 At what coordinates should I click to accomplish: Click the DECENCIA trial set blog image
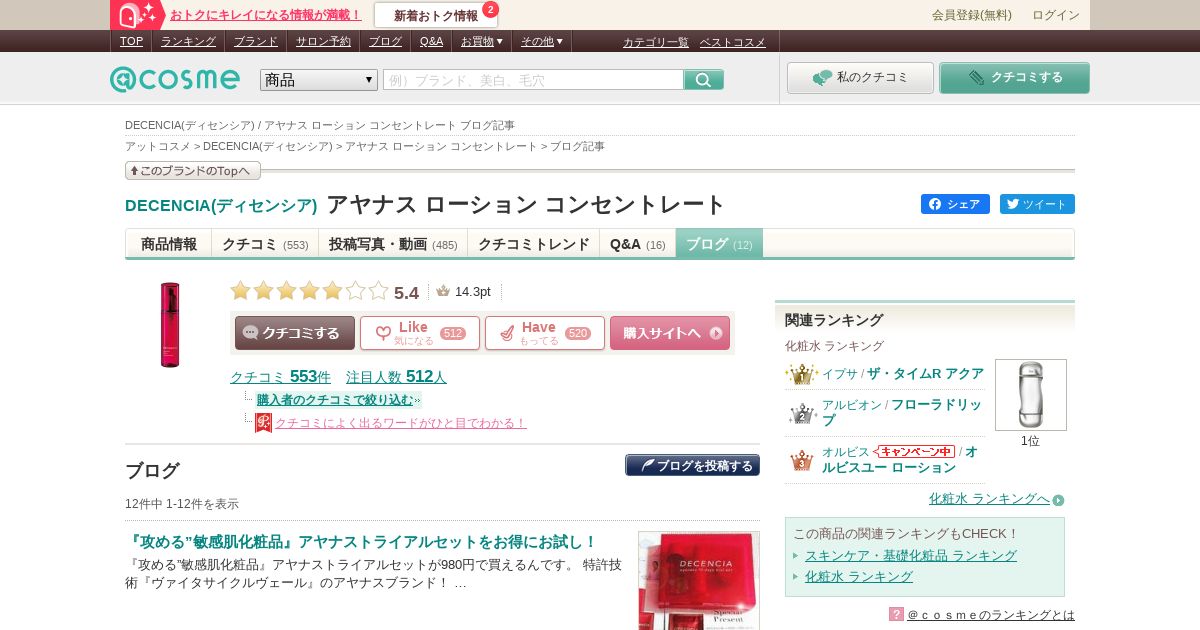tap(699, 580)
